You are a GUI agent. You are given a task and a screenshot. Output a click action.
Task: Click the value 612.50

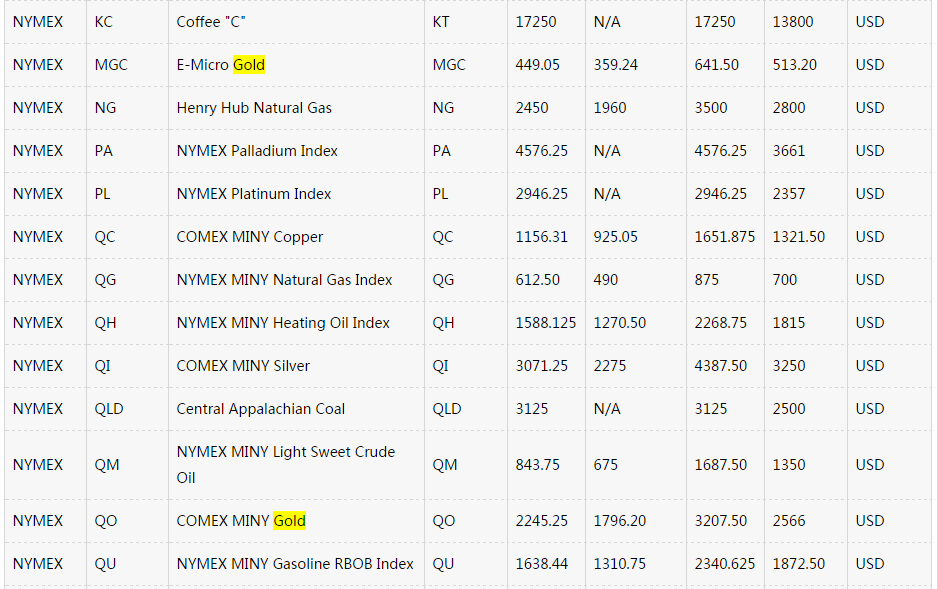537,280
